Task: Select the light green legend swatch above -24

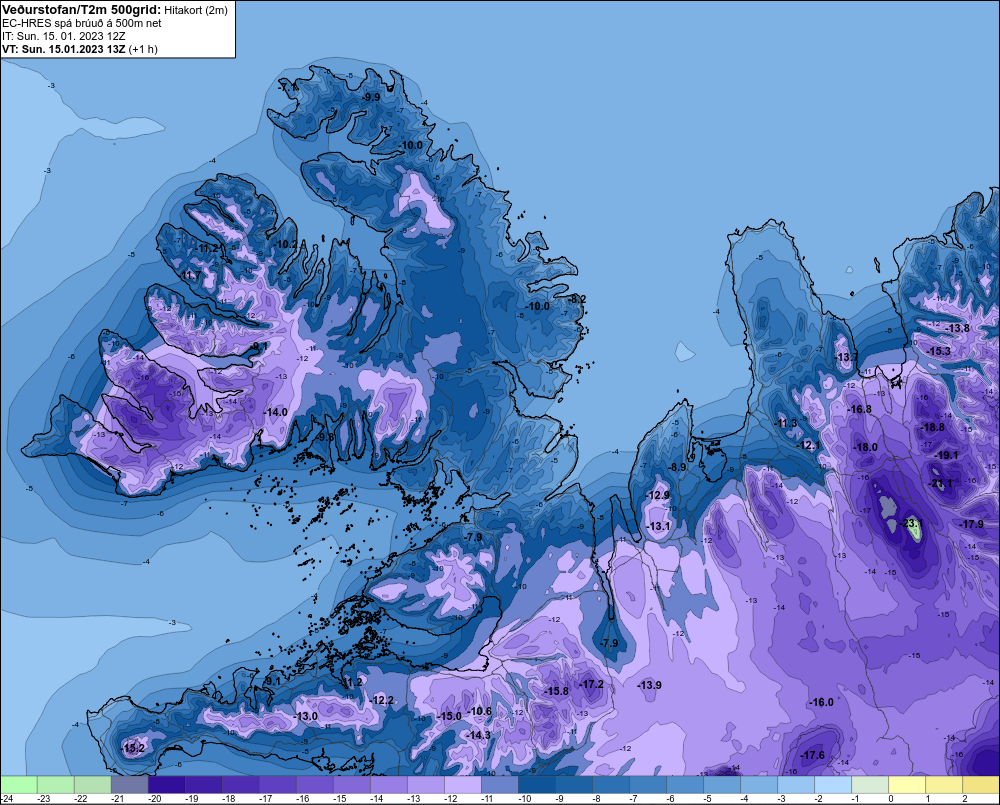Action: [19, 784]
